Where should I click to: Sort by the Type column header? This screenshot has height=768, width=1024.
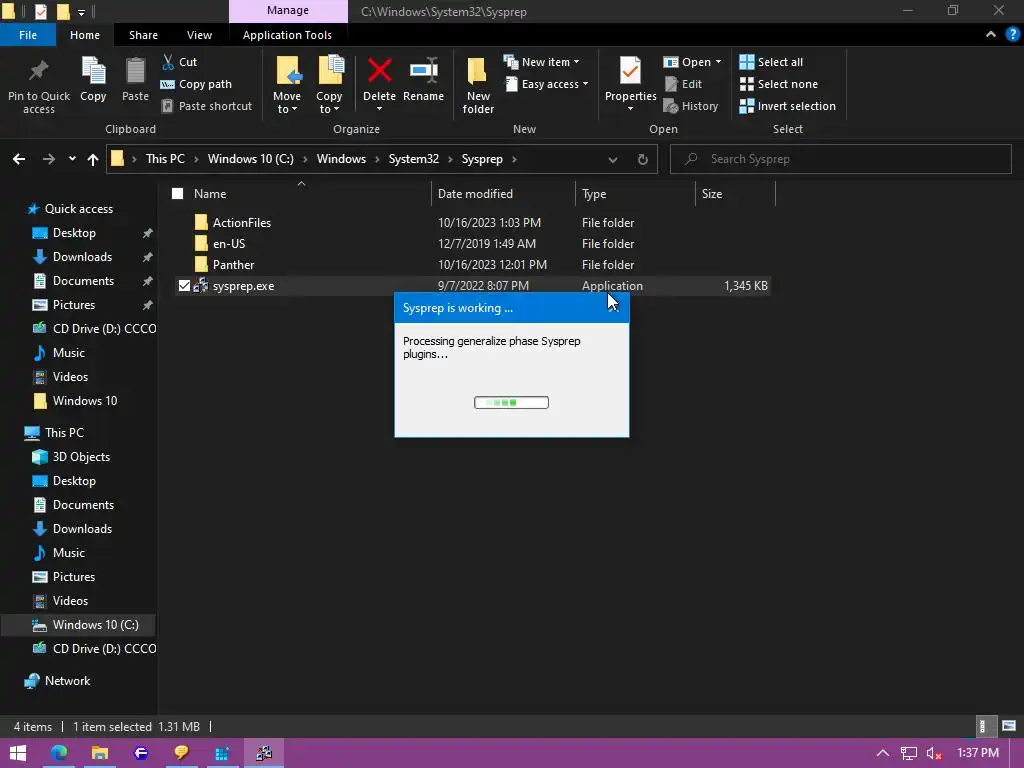635,193
